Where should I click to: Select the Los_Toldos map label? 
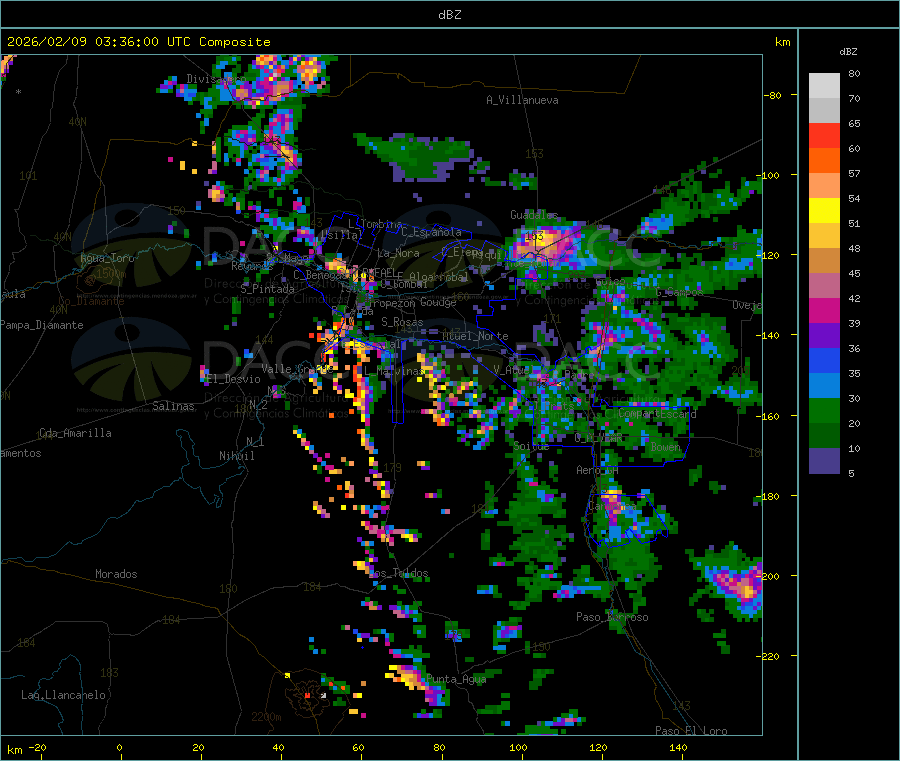coord(398,573)
